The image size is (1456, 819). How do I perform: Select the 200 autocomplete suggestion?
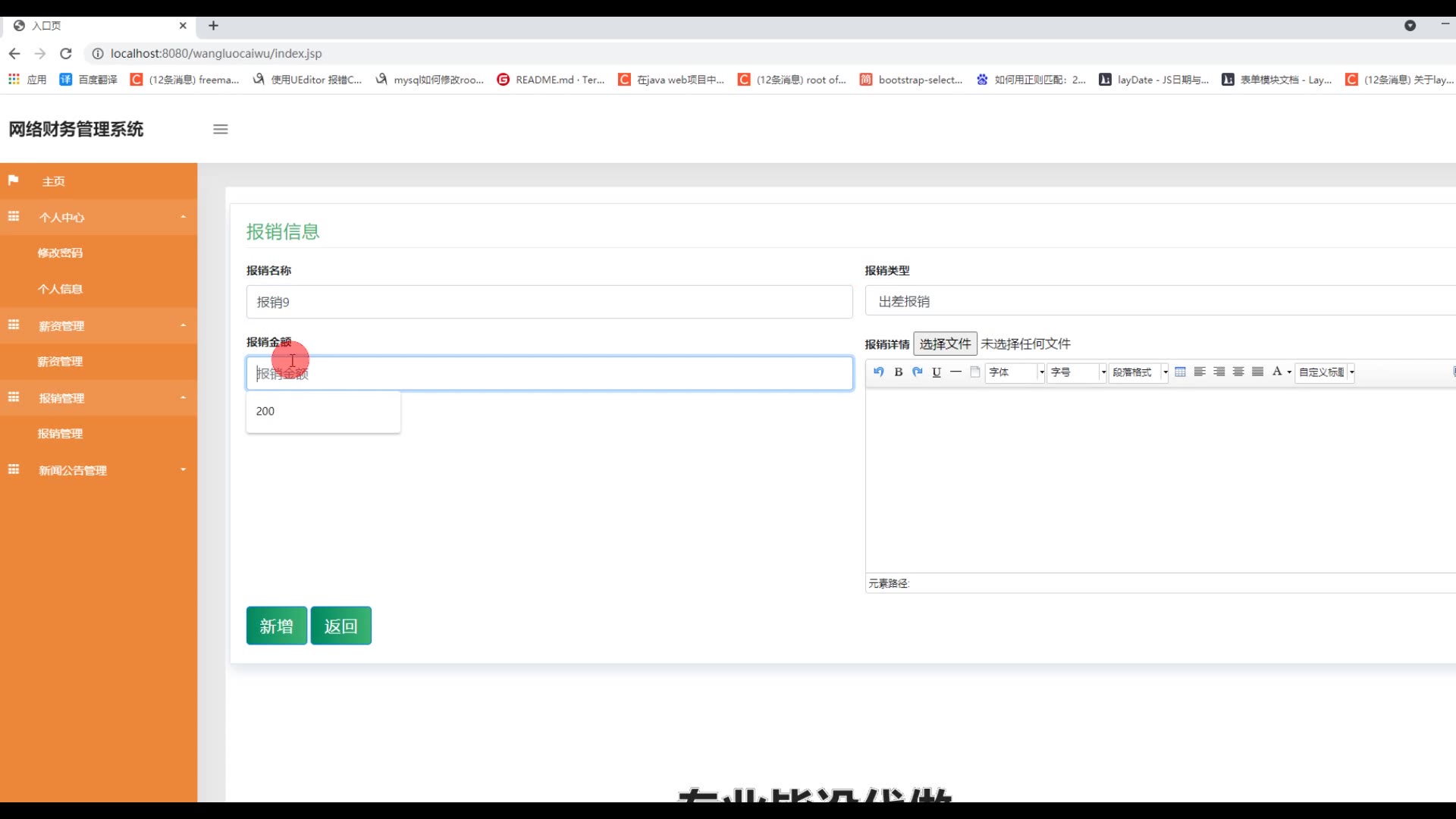point(265,411)
